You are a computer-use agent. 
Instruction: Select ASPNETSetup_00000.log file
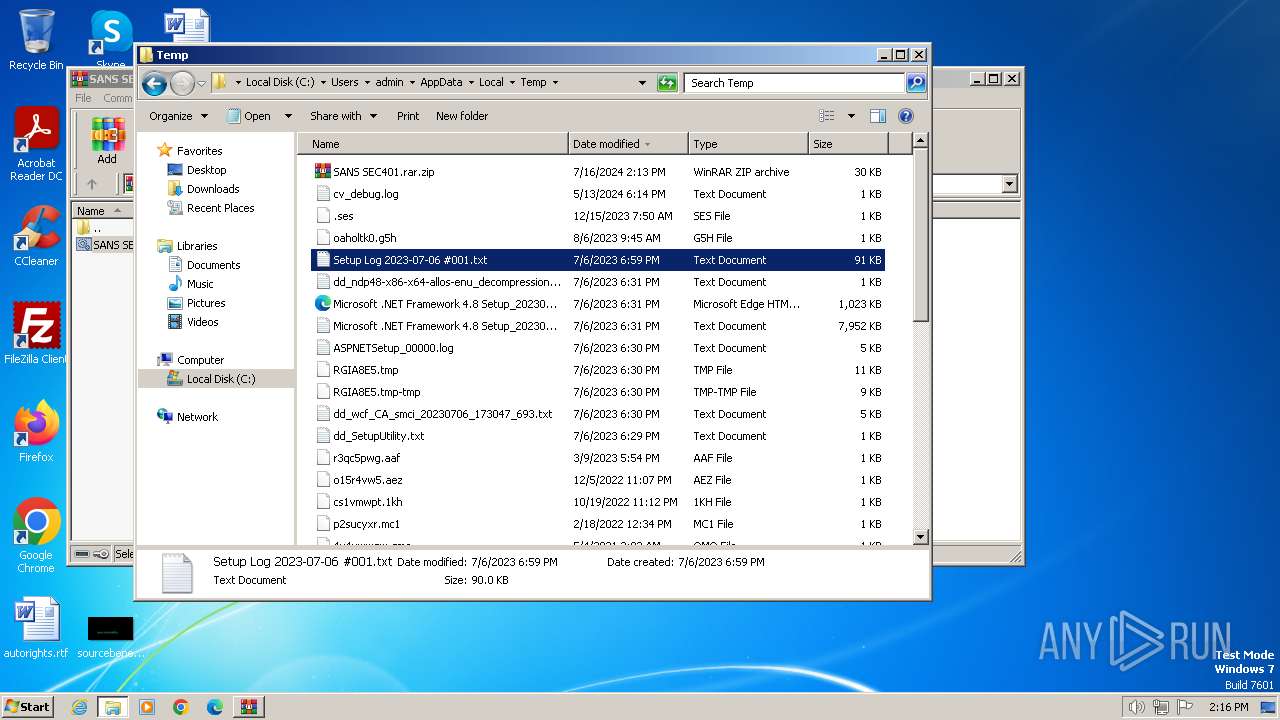(393, 348)
